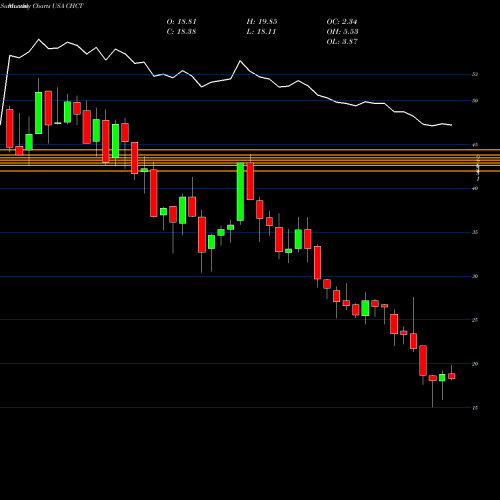This screenshot has height=500, width=500.
Task: Click the 30 price axis label
Action: (475, 276)
